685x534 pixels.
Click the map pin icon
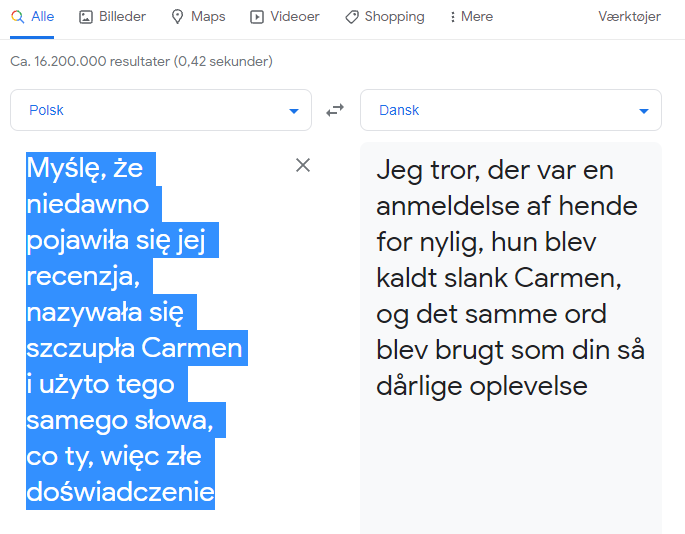[x=178, y=17]
